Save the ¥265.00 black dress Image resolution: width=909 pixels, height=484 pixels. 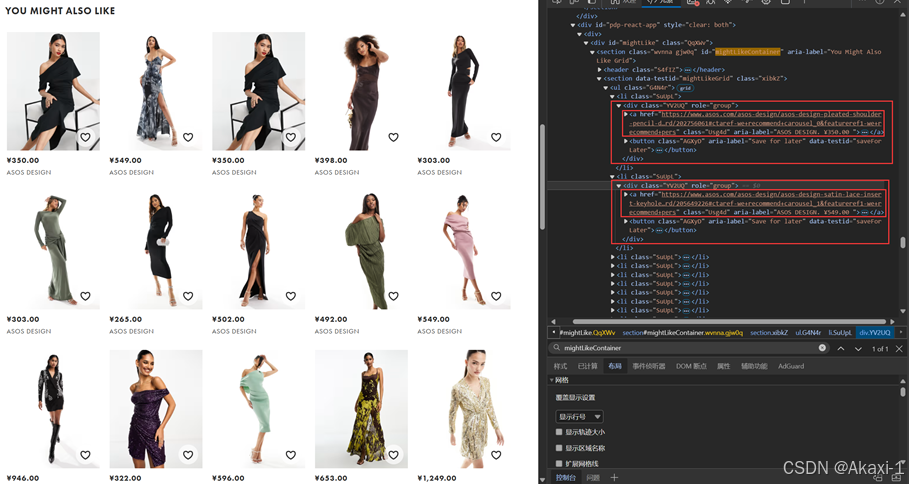point(188,296)
